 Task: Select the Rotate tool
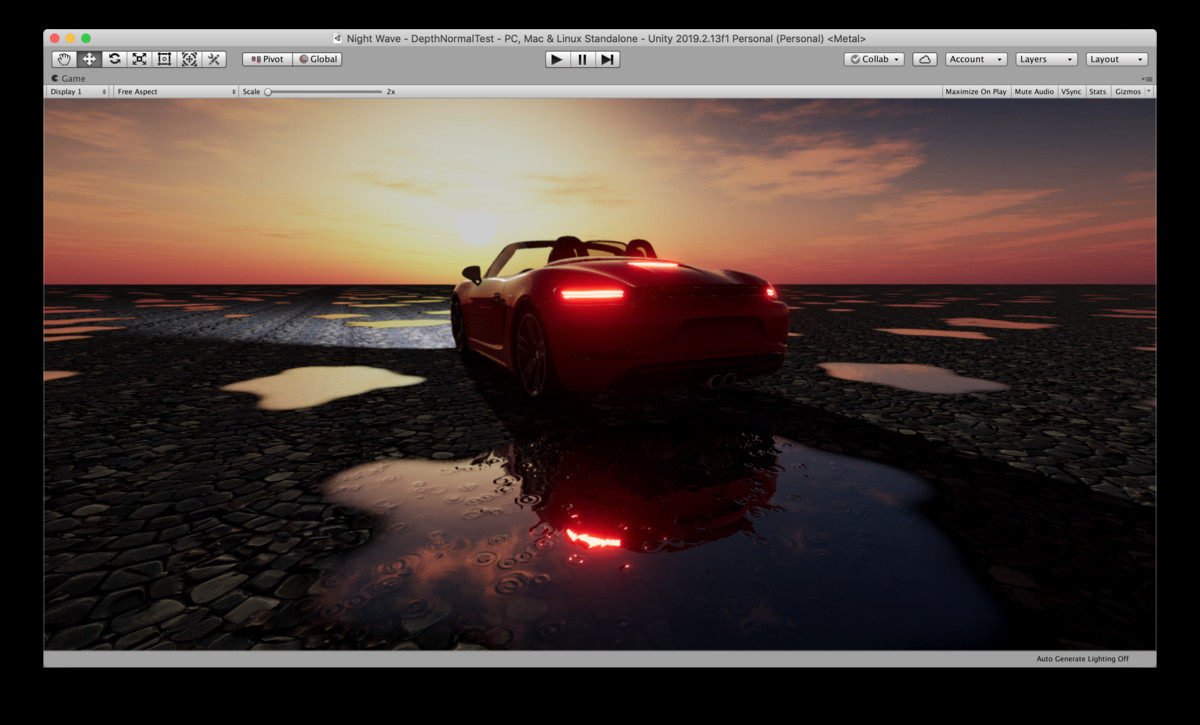pyautogui.click(x=113, y=58)
